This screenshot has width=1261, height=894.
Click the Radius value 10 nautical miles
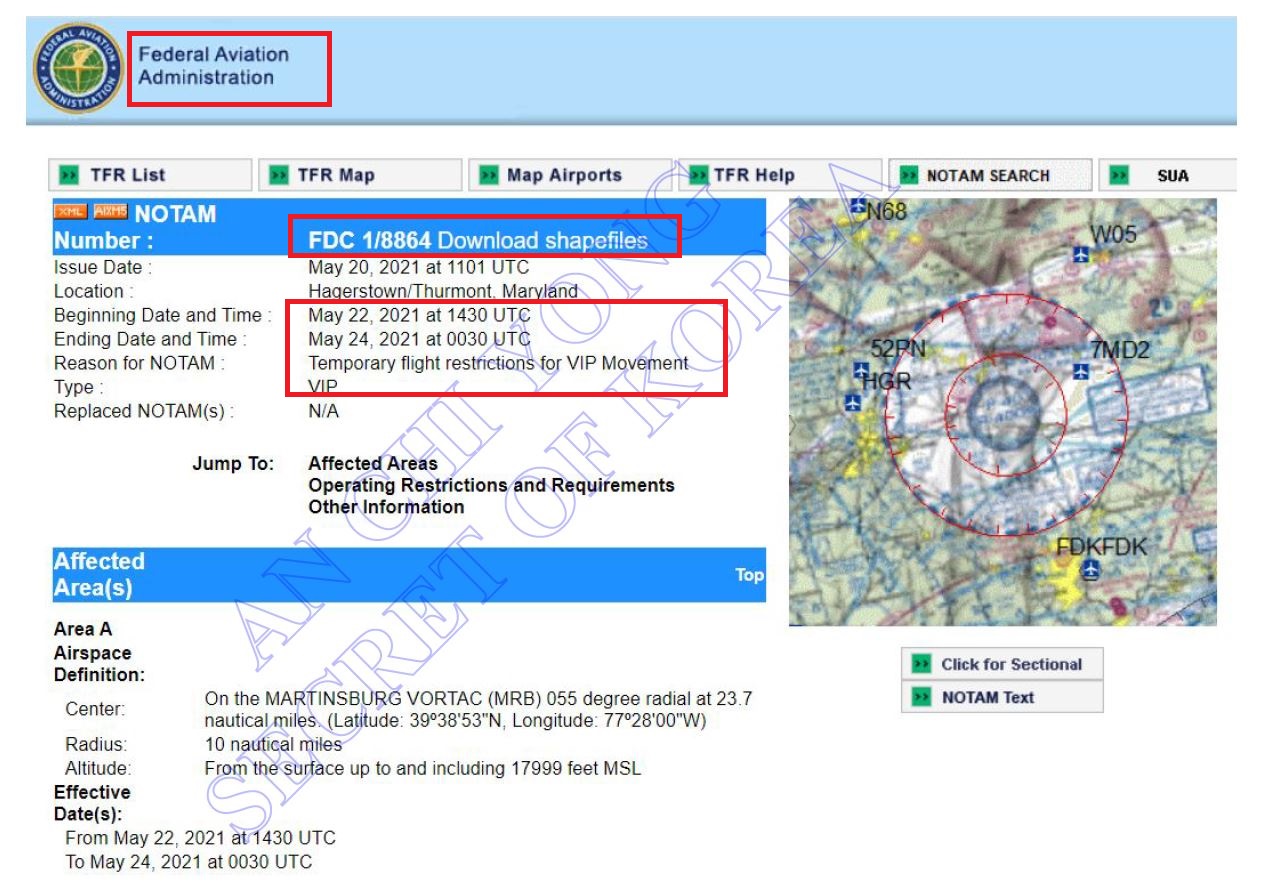tap(273, 745)
